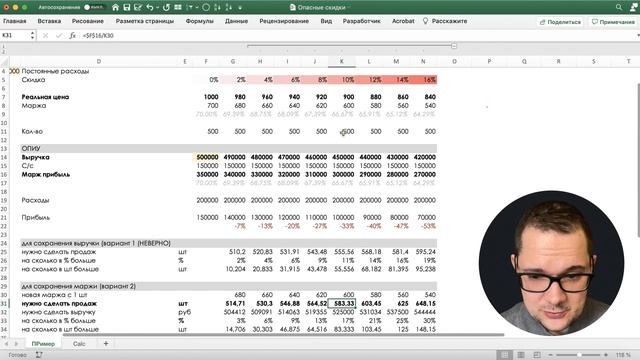Open the Главная ribbon tab

[x=15, y=21]
